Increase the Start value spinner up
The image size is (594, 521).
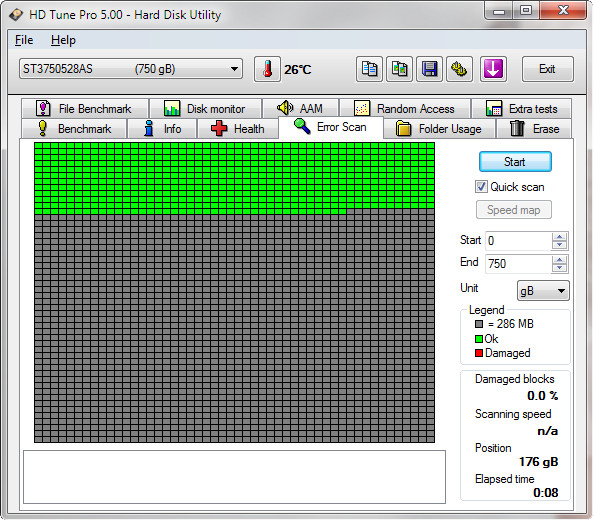(560, 237)
